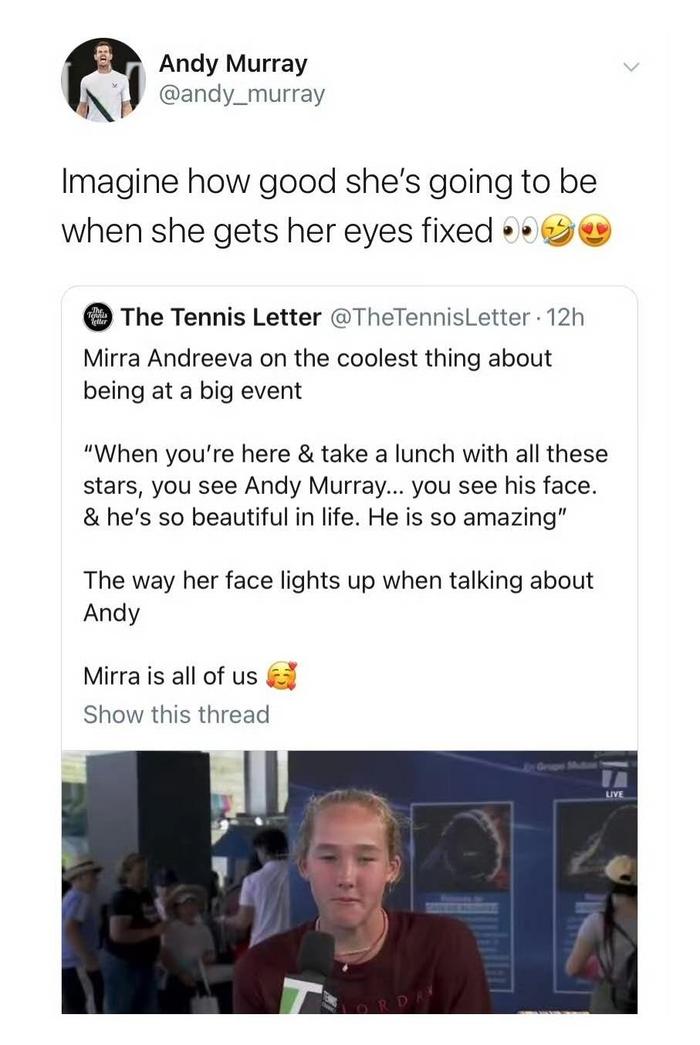This screenshot has height=1045, width=700.
Task: Click the "Mirra Andreeva on the coolest thing" line
Action: point(317,358)
